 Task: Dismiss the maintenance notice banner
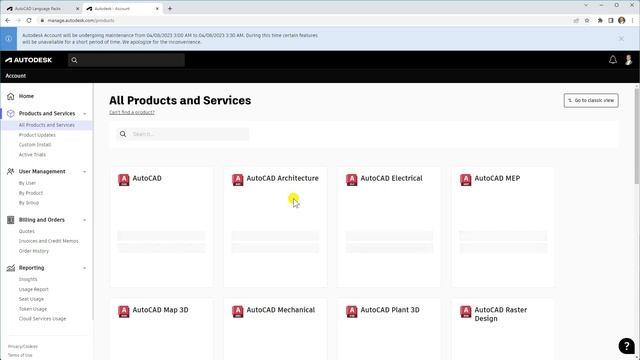pos(621,39)
